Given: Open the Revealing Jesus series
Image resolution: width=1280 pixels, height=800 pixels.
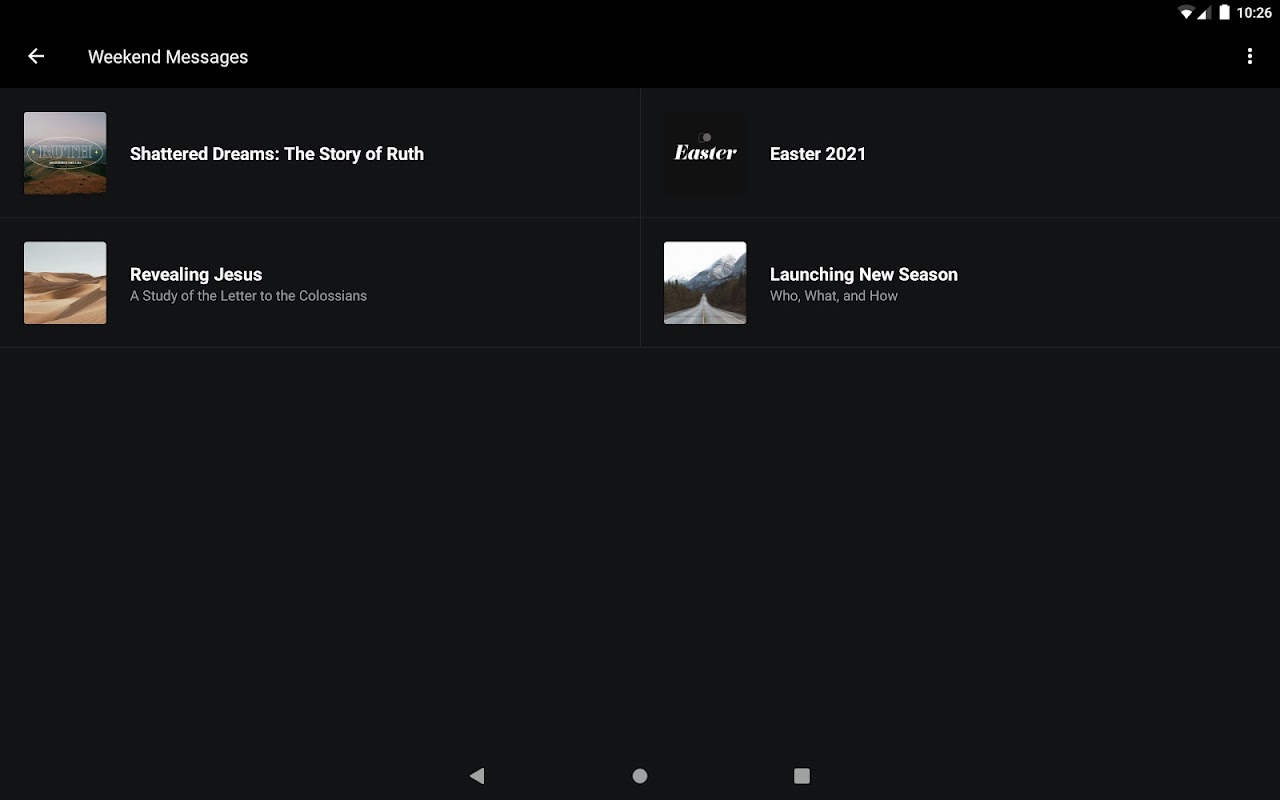Looking at the screenshot, I should pos(196,274).
